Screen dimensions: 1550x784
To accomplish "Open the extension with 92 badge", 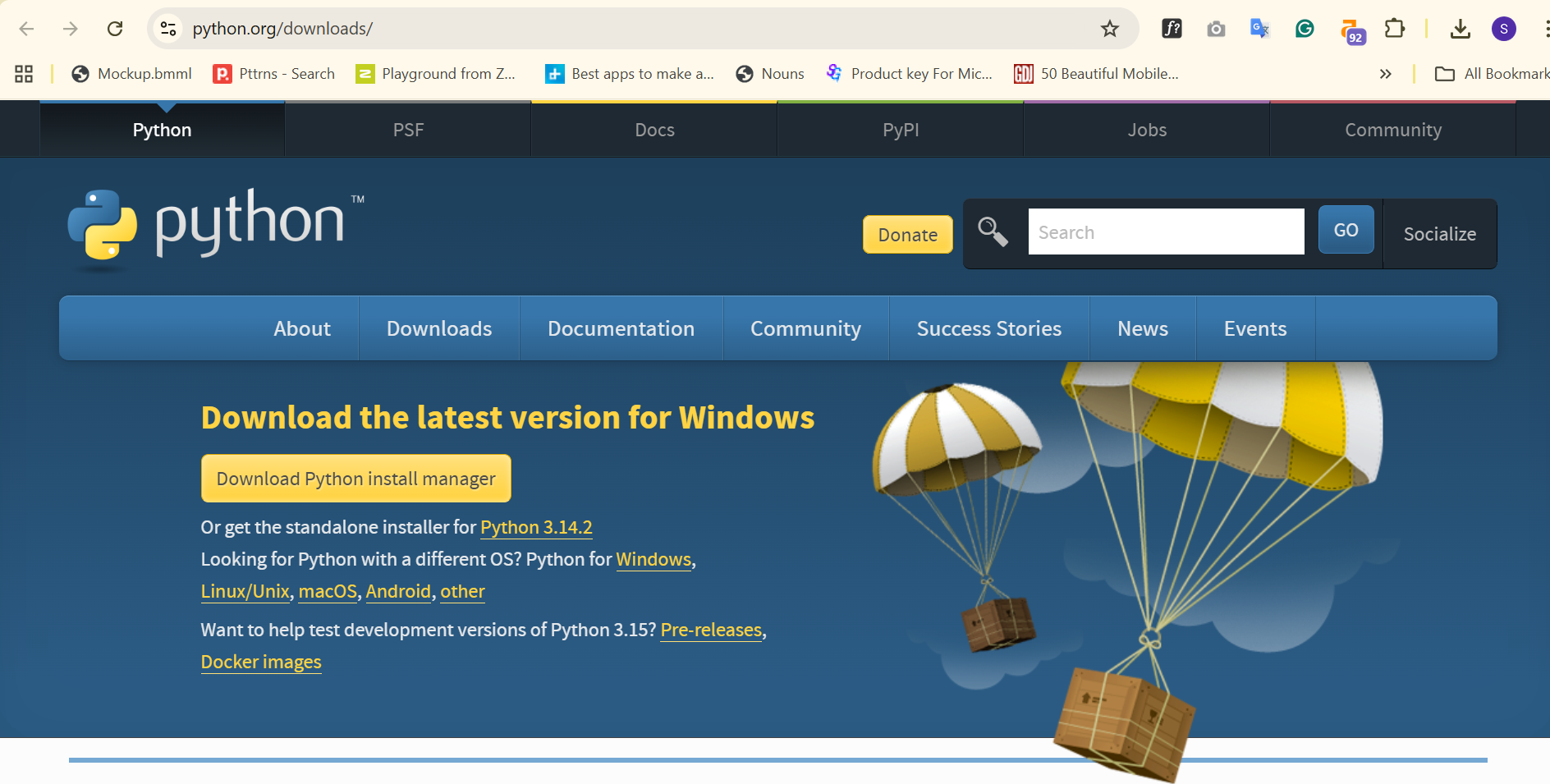I will 1352,31.
